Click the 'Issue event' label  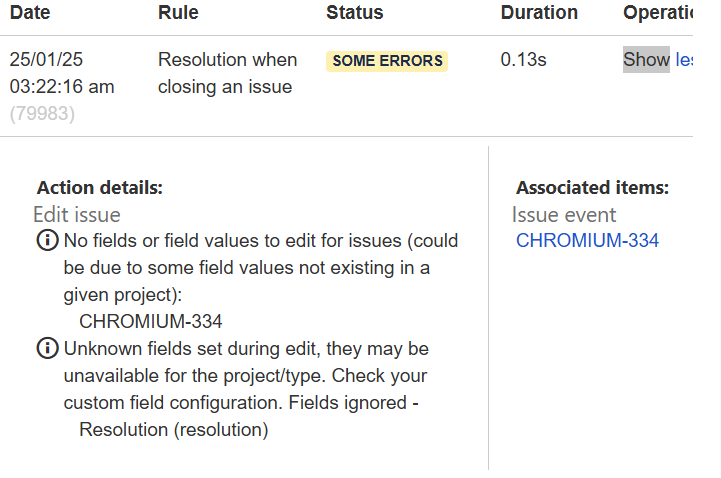[x=564, y=214]
